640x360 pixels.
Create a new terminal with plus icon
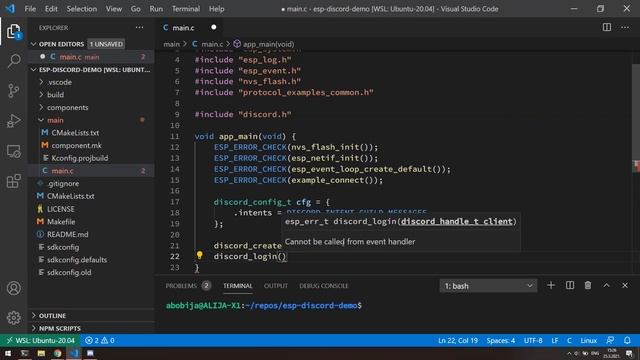(551, 285)
